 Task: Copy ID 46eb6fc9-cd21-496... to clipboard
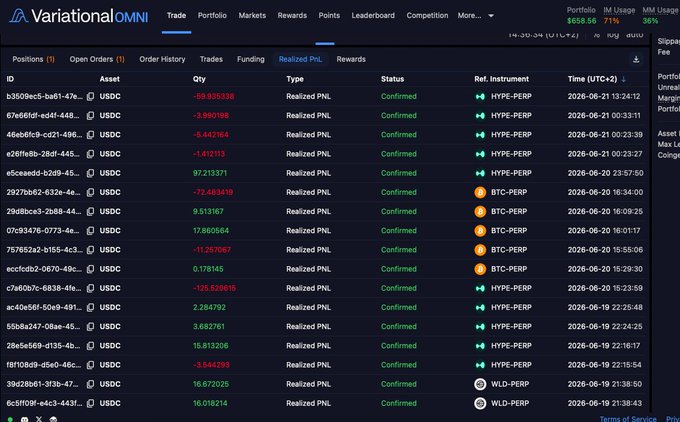click(90, 134)
